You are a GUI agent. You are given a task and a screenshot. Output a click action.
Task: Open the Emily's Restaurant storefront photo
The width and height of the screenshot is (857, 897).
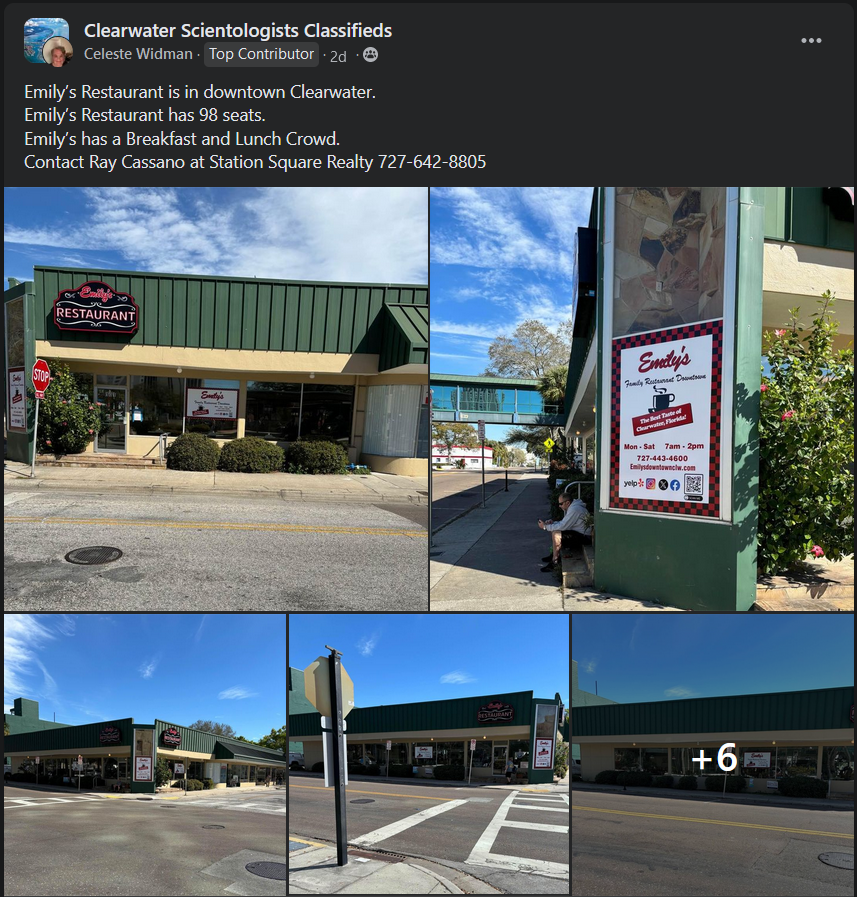point(216,399)
